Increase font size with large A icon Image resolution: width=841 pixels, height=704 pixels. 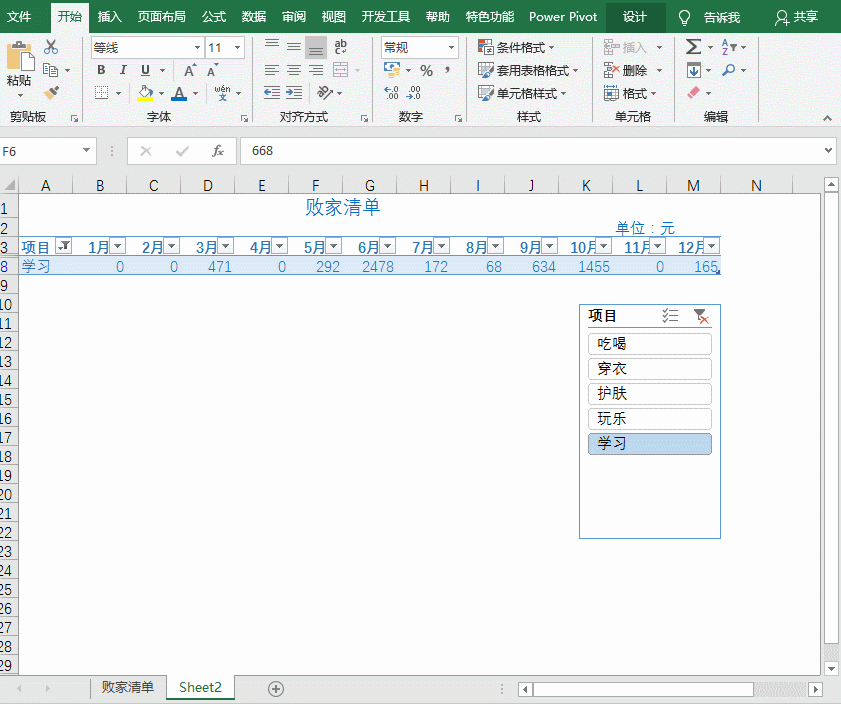coord(189,70)
